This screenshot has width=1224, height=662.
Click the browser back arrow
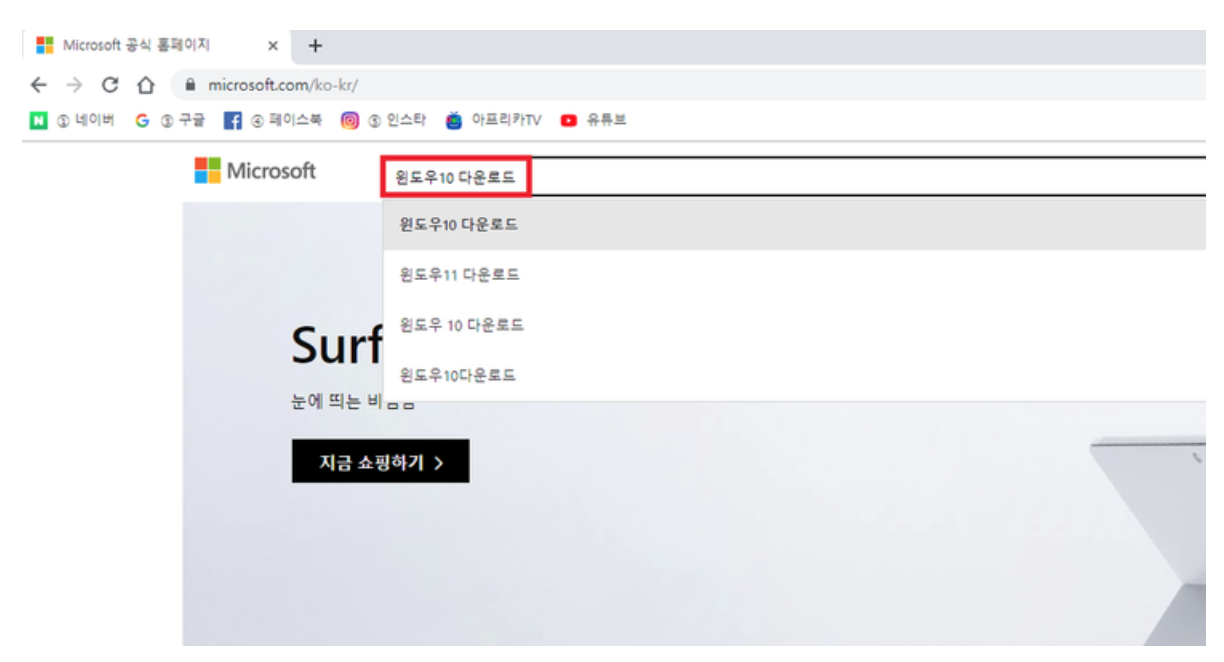pyautogui.click(x=38, y=85)
